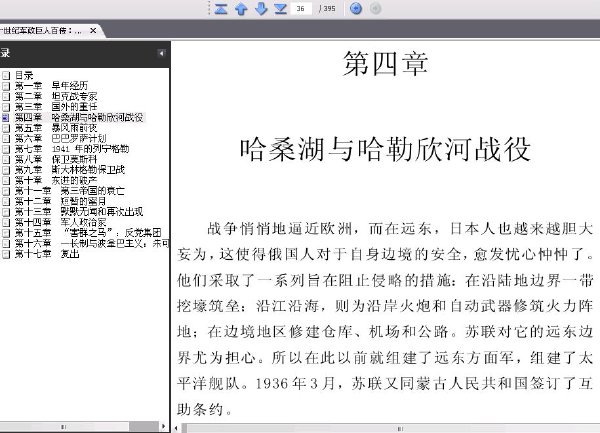
Task: Click the document view scroll-left arrow
Action: [x=176, y=428]
